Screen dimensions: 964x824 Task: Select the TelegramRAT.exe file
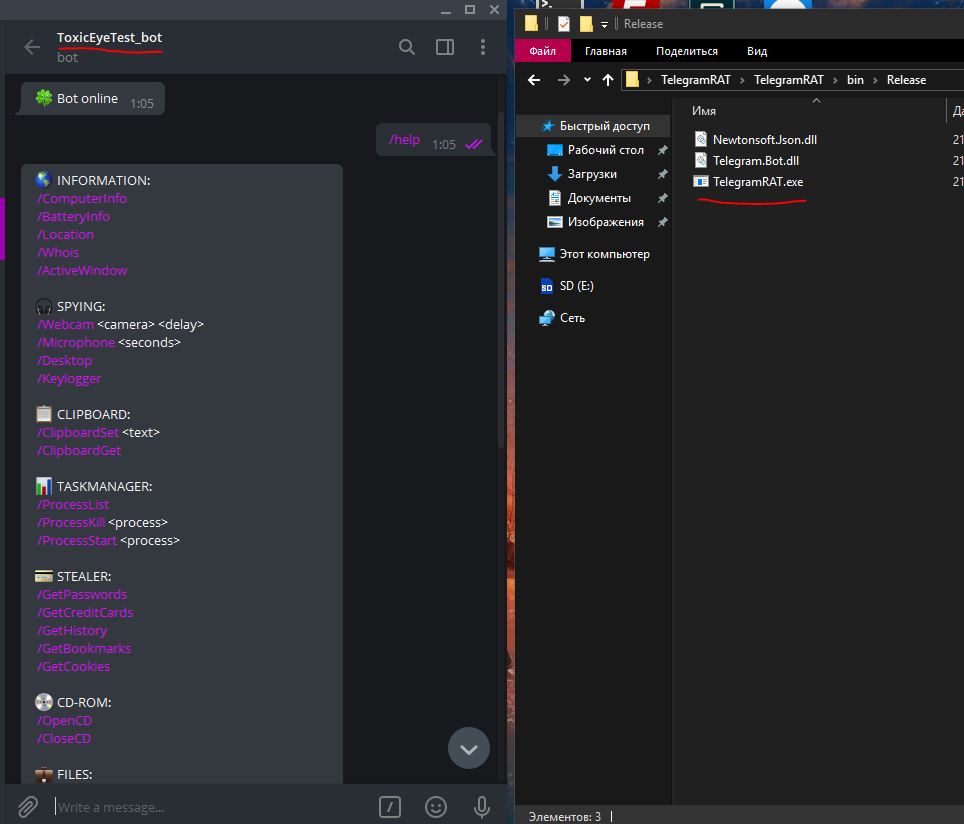pyautogui.click(x=748, y=181)
